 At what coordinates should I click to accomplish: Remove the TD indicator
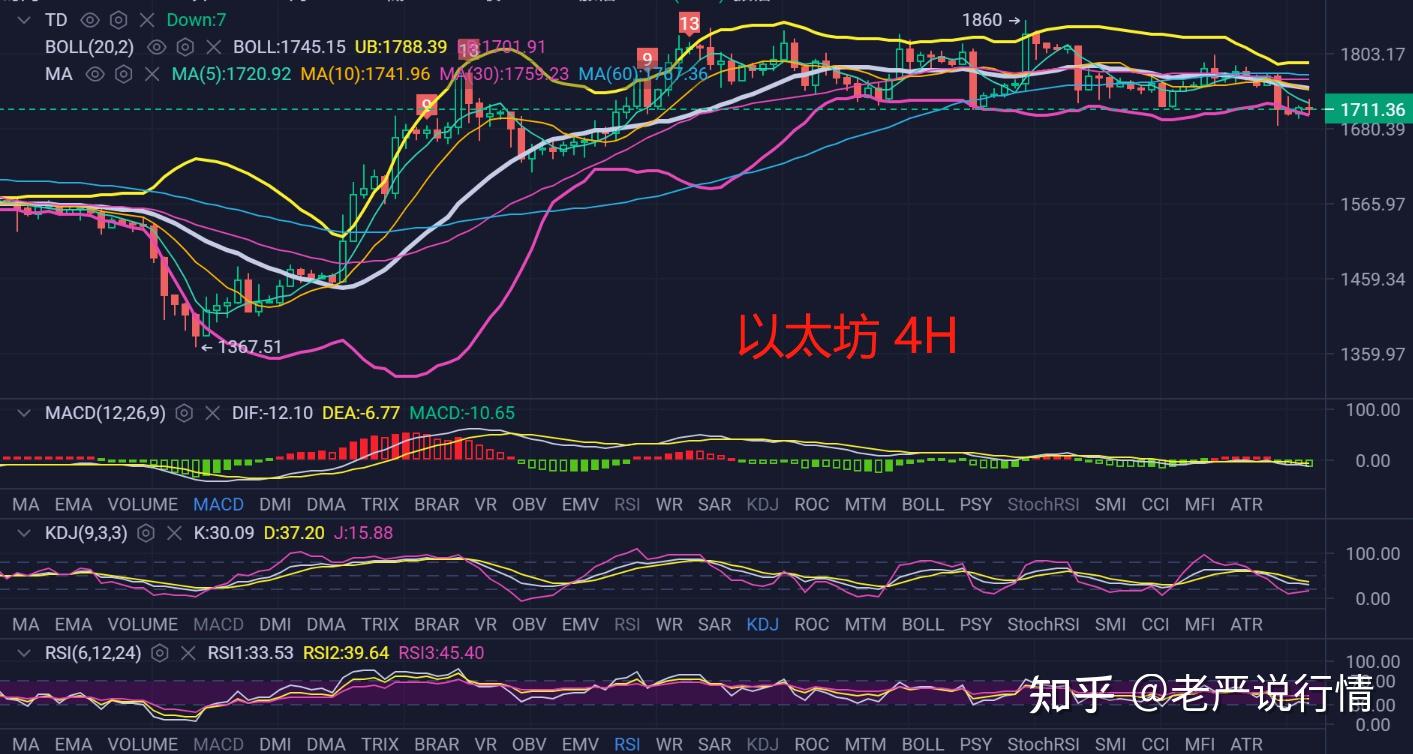pyautogui.click(x=146, y=20)
